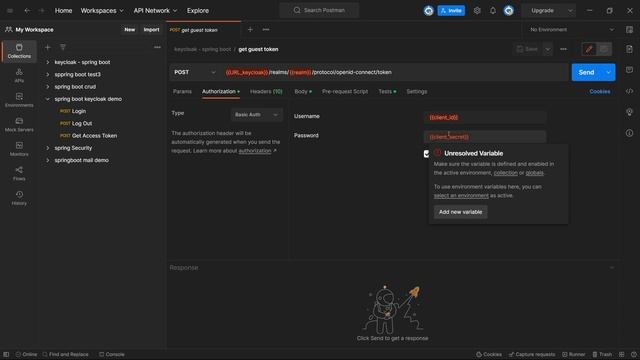Open environment quick look icon

629,29
